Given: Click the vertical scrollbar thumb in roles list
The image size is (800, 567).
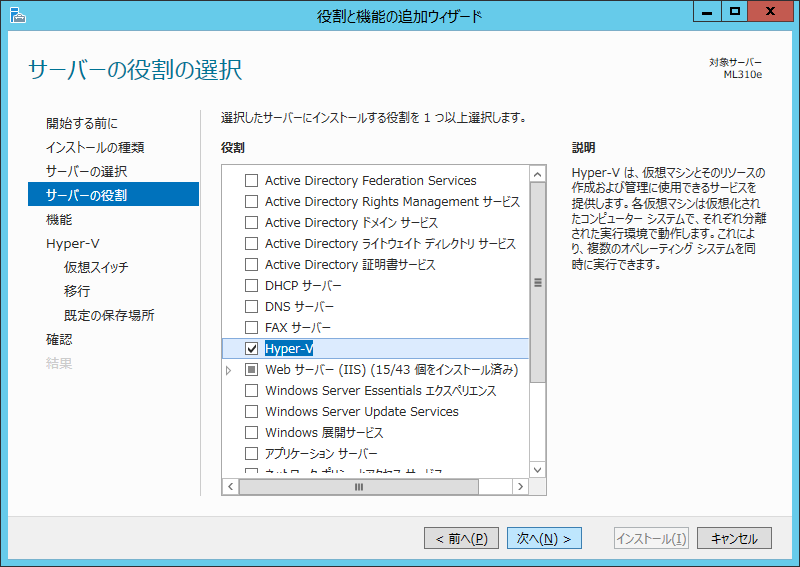Looking at the screenshot, I should pos(538,282).
